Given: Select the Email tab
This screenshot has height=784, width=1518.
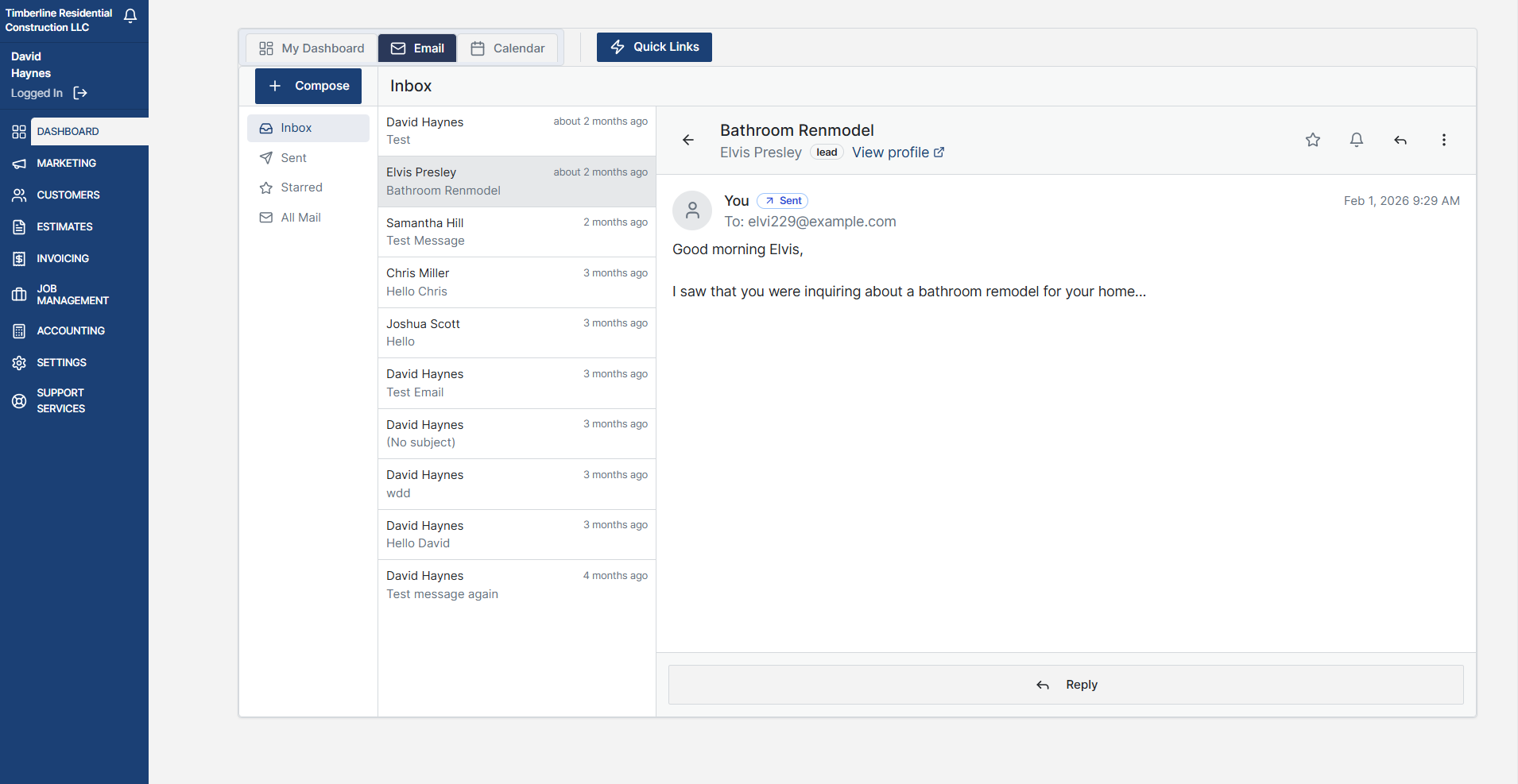Looking at the screenshot, I should click(x=417, y=48).
